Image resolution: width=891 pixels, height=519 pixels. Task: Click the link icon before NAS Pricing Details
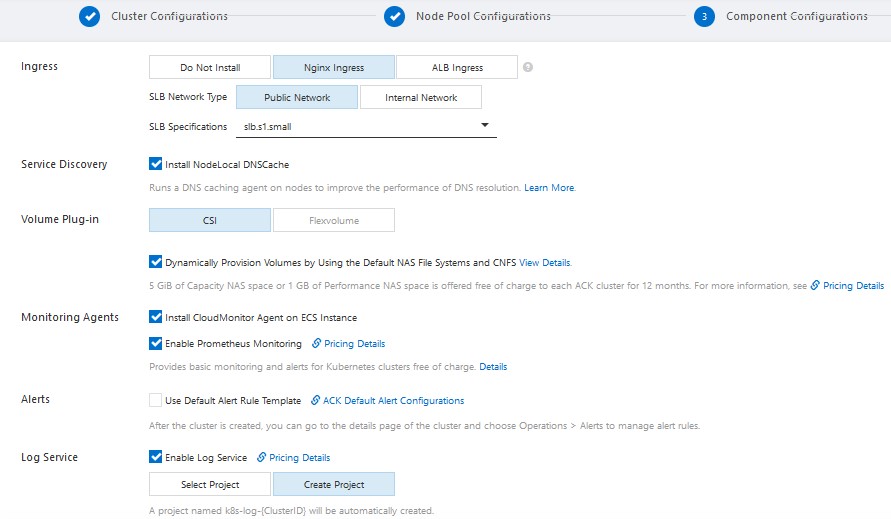815,286
